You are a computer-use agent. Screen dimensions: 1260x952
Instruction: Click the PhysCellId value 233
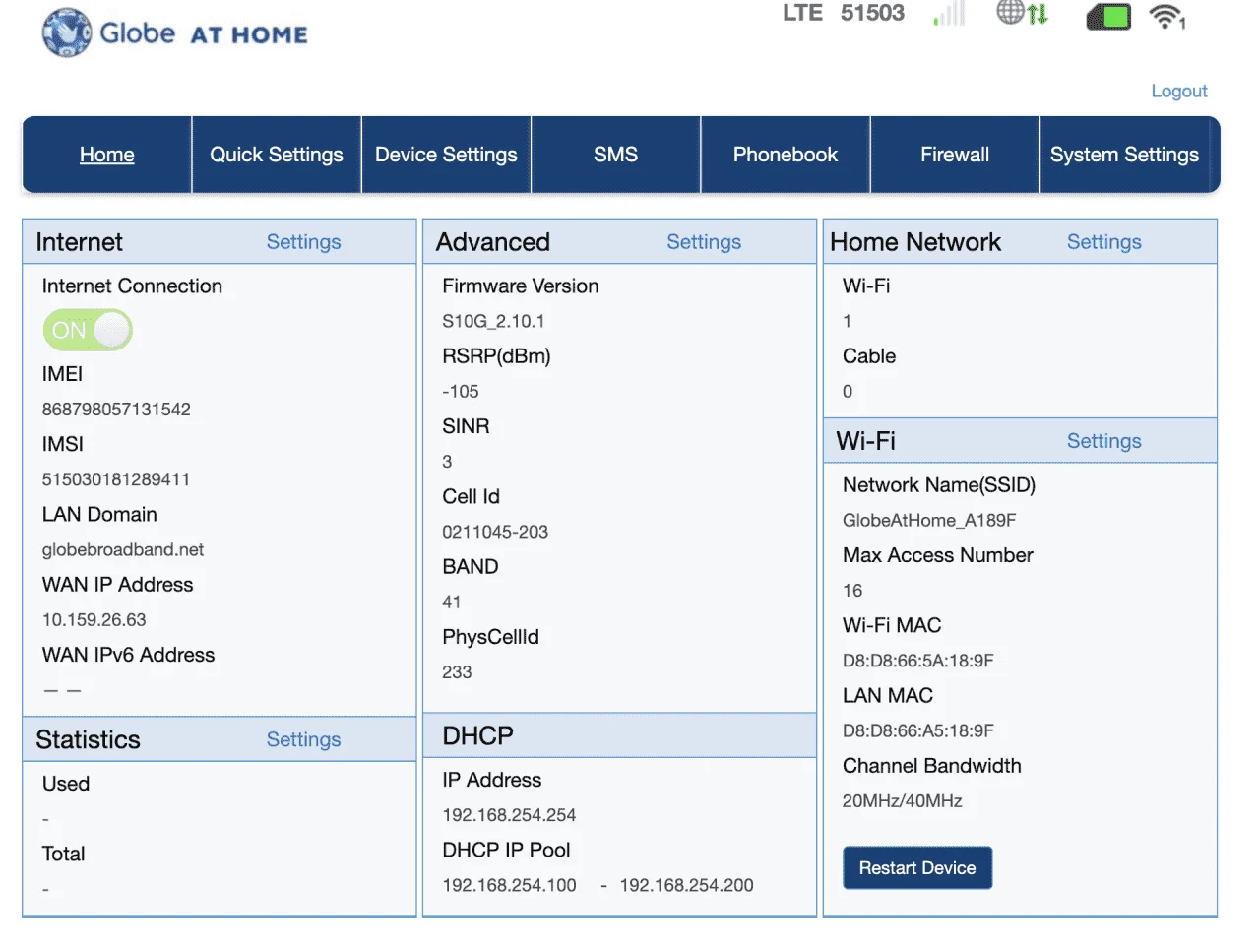(x=457, y=672)
